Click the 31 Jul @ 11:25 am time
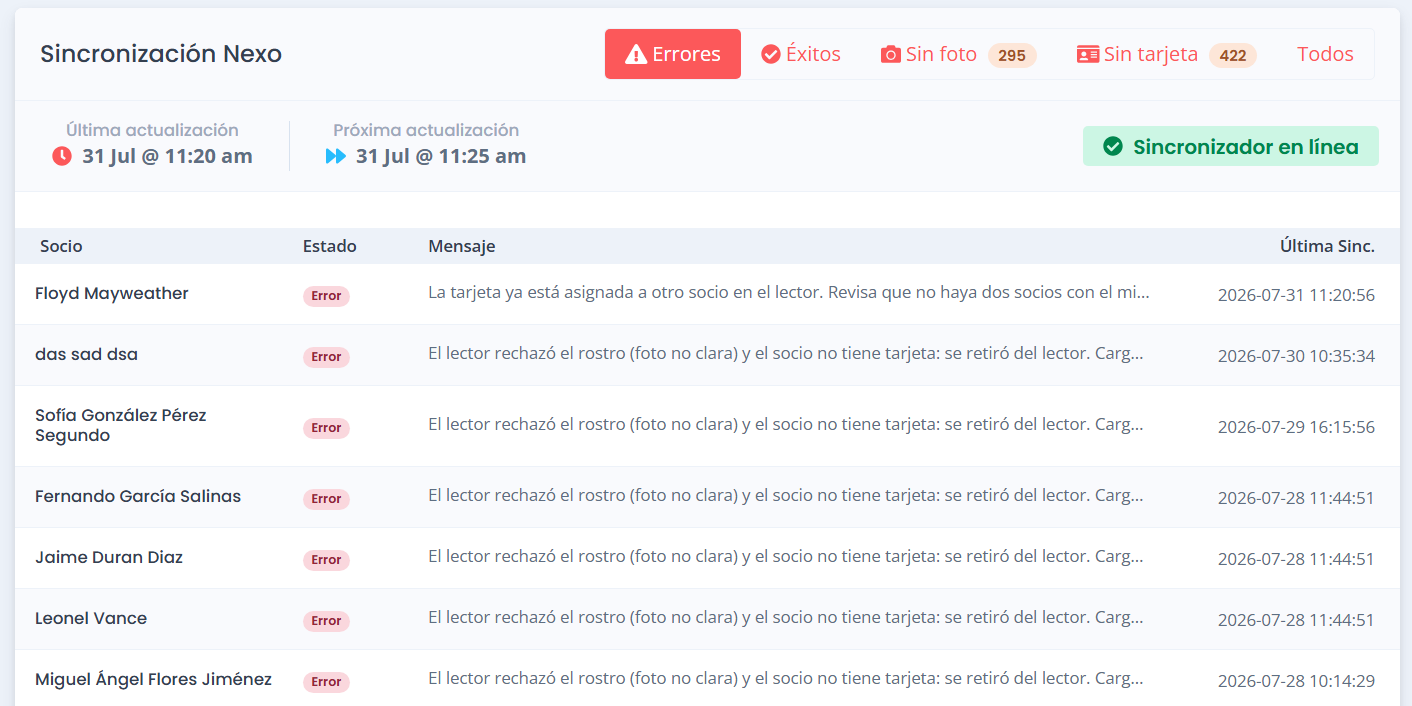 (x=441, y=156)
